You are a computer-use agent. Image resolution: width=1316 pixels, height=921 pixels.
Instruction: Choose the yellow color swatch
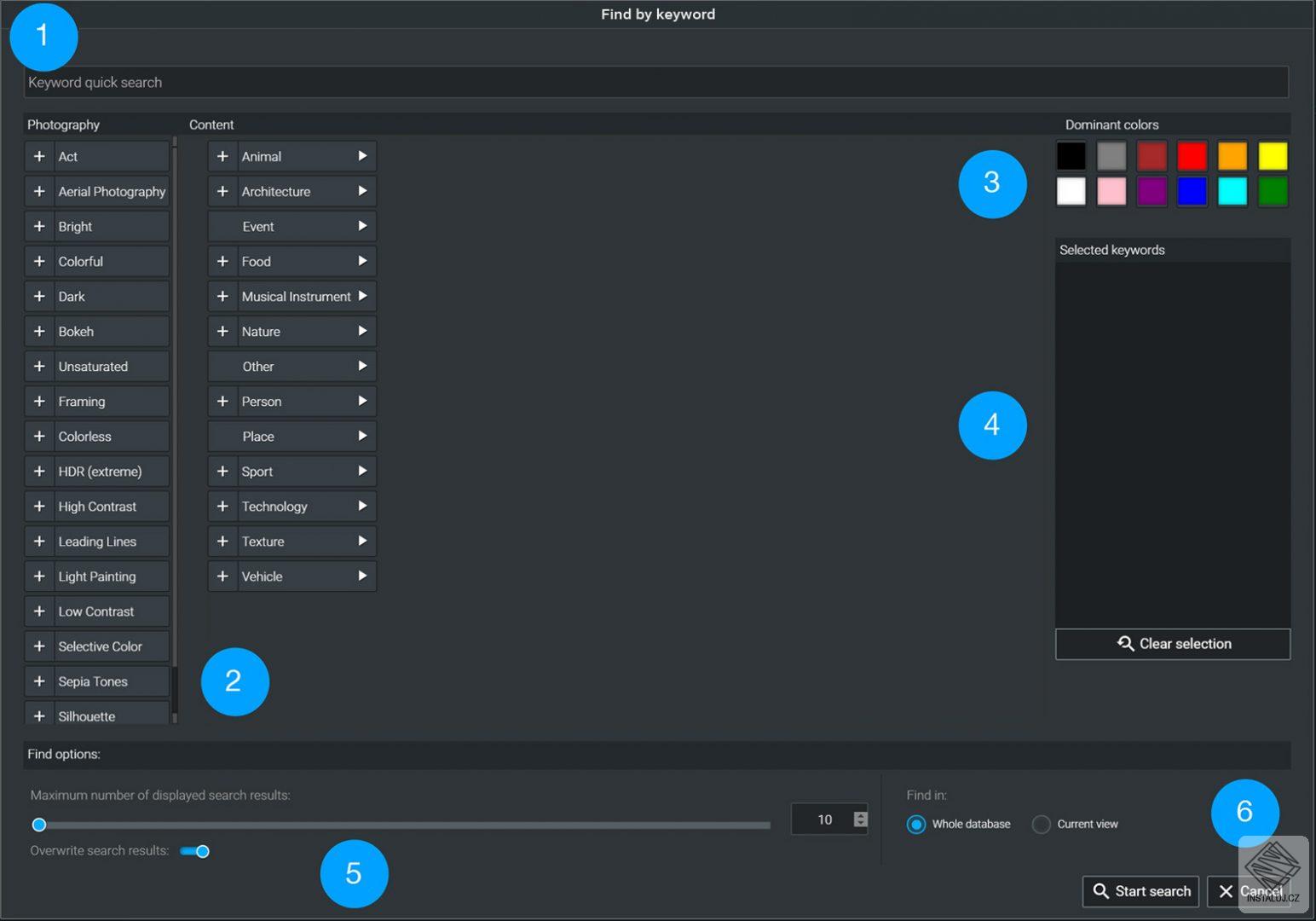point(1273,156)
